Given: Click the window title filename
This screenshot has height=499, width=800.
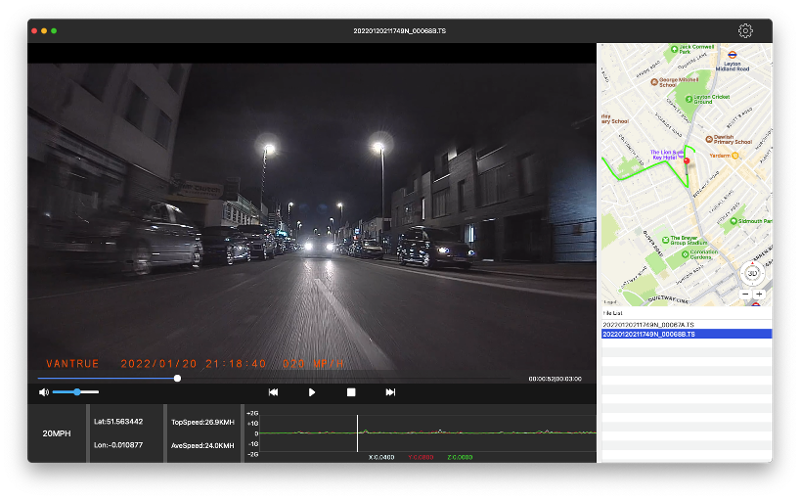Looking at the screenshot, I should [399, 31].
